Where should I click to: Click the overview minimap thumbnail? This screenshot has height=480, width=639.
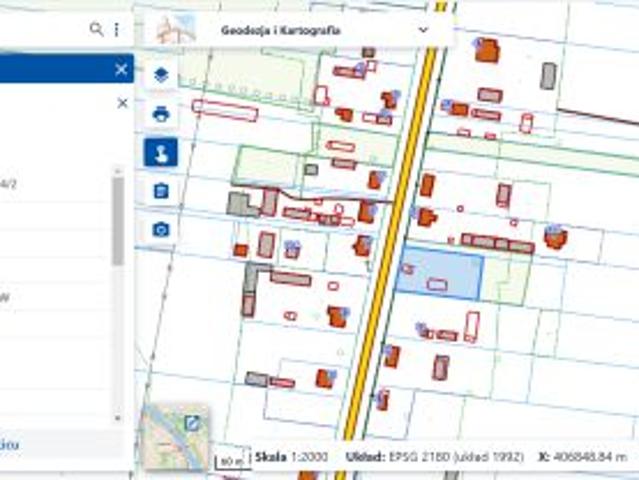coord(170,440)
